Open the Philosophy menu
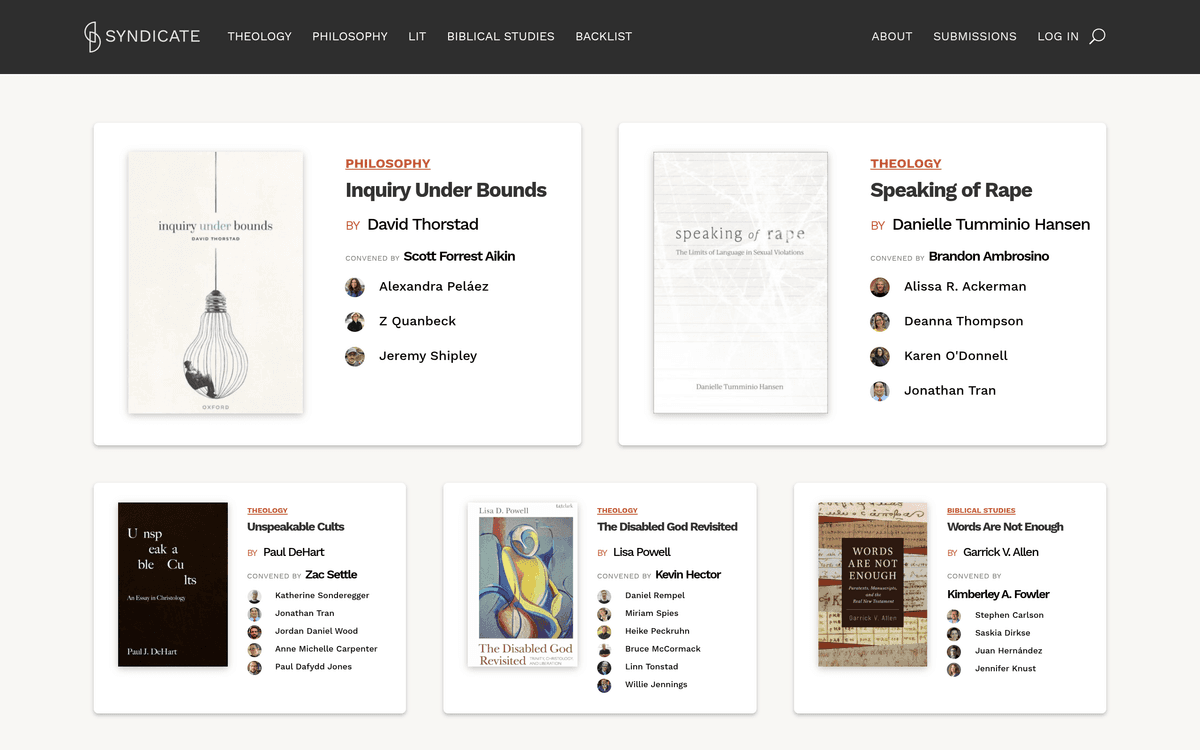1200x750 pixels. point(350,36)
